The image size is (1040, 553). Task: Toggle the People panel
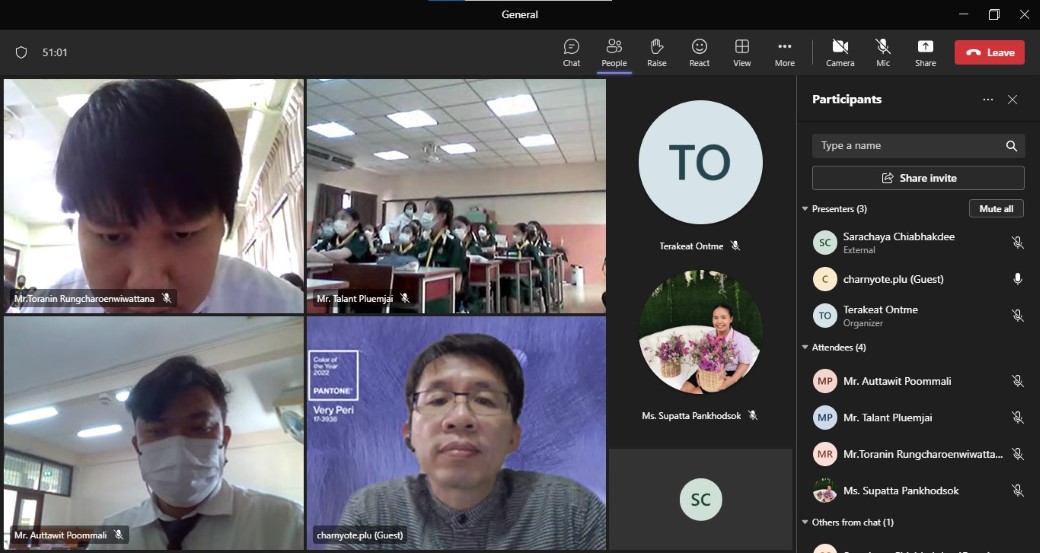point(614,52)
